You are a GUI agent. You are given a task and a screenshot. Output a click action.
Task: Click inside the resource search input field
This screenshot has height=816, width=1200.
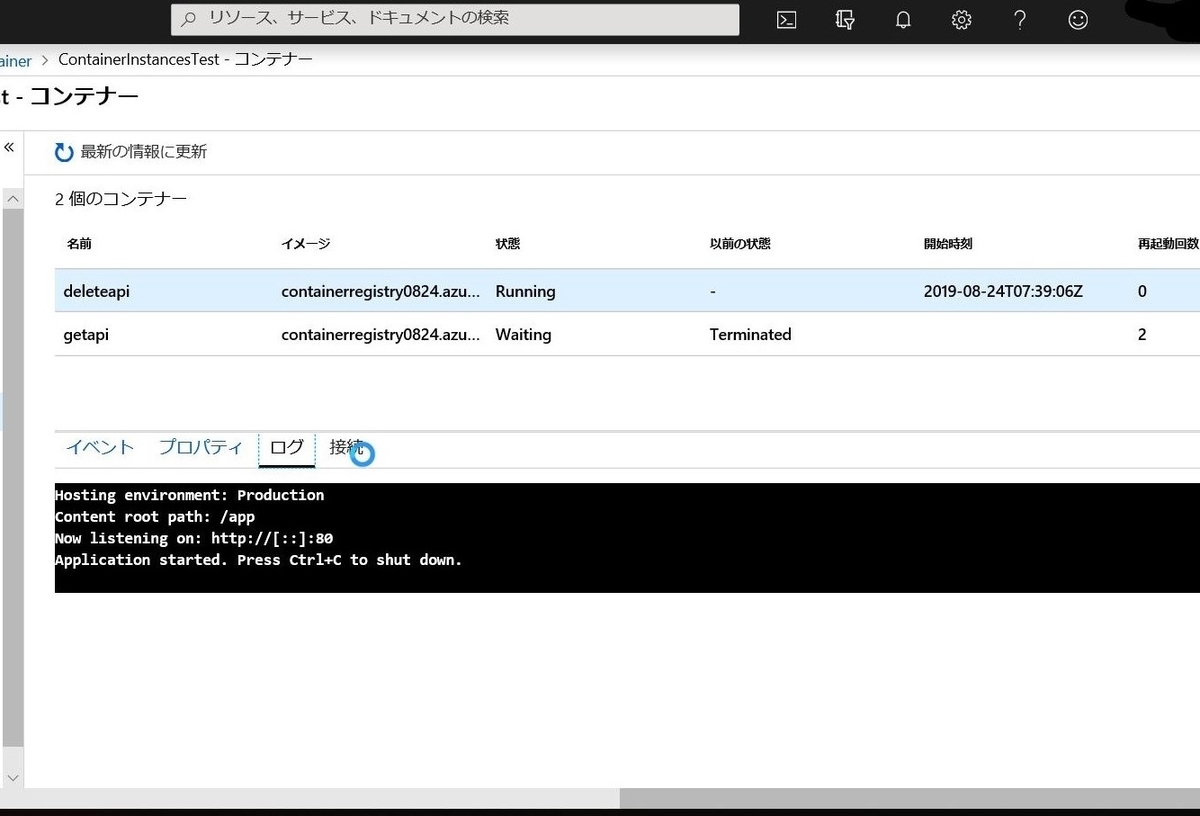(450, 19)
